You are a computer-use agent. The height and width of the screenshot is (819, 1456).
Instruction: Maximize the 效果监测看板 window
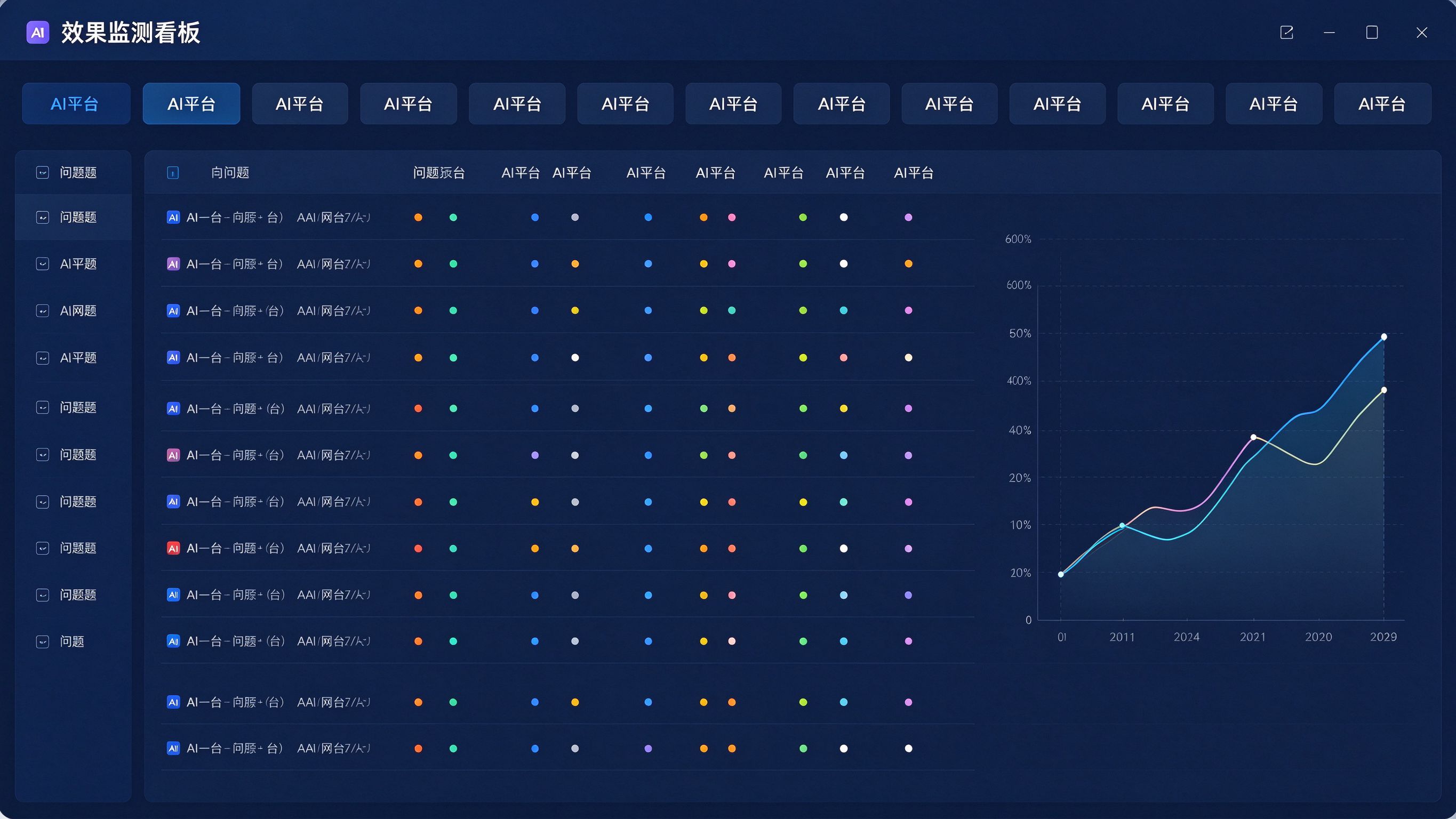click(1372, 32)
